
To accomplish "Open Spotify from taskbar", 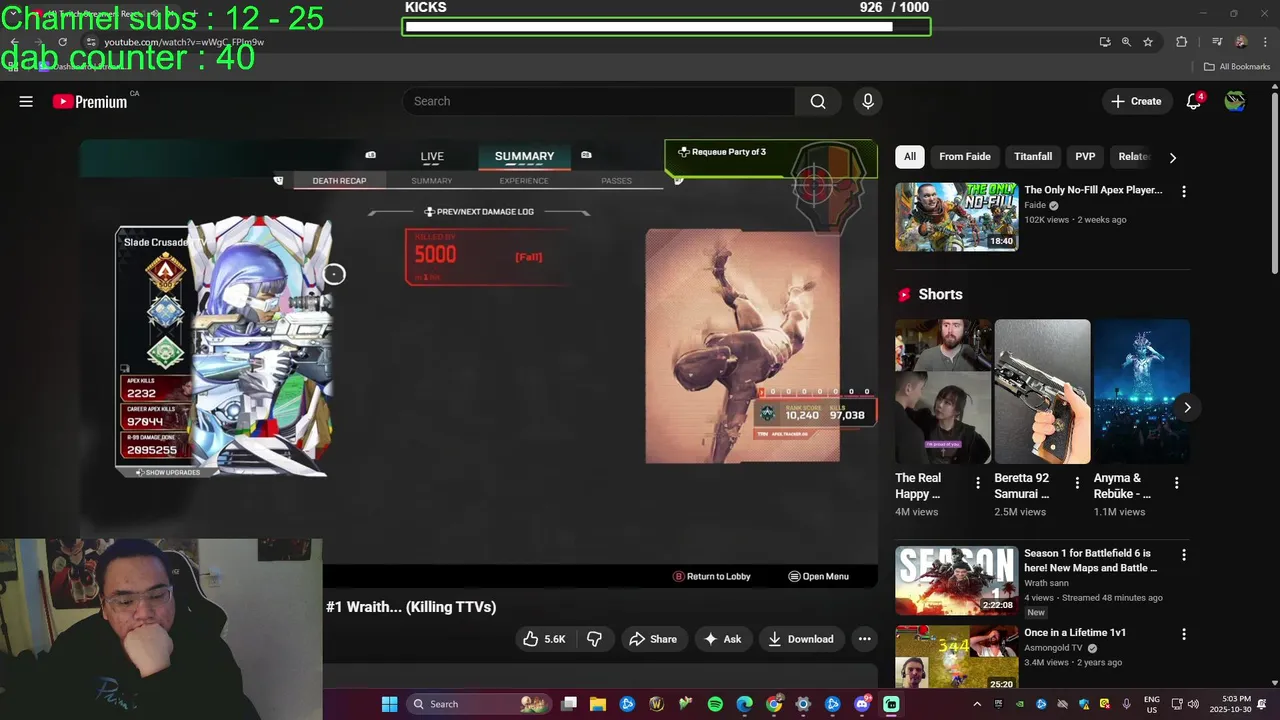I will tap(715, 704).
